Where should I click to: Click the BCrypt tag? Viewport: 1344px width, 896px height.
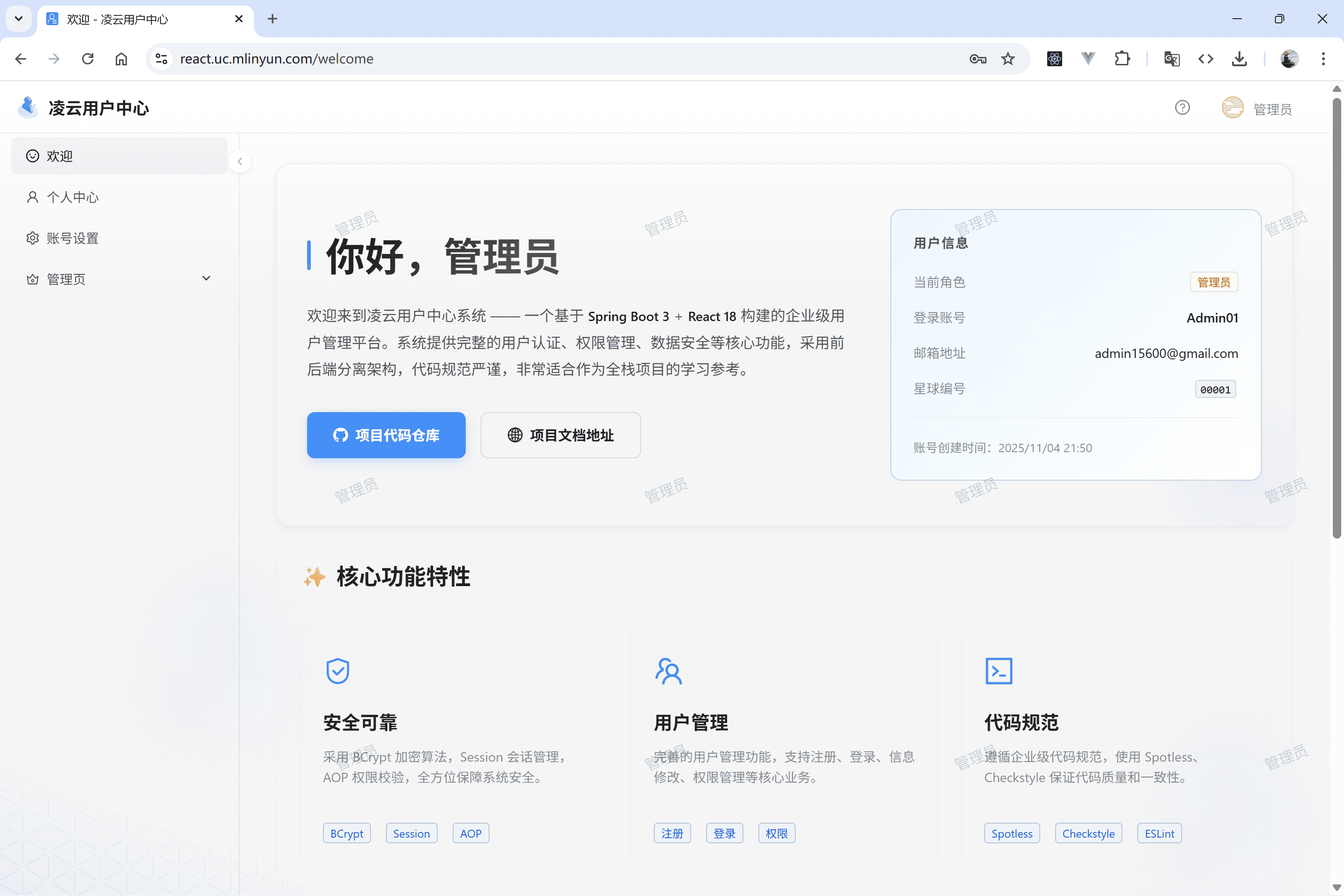coord(347,833)
